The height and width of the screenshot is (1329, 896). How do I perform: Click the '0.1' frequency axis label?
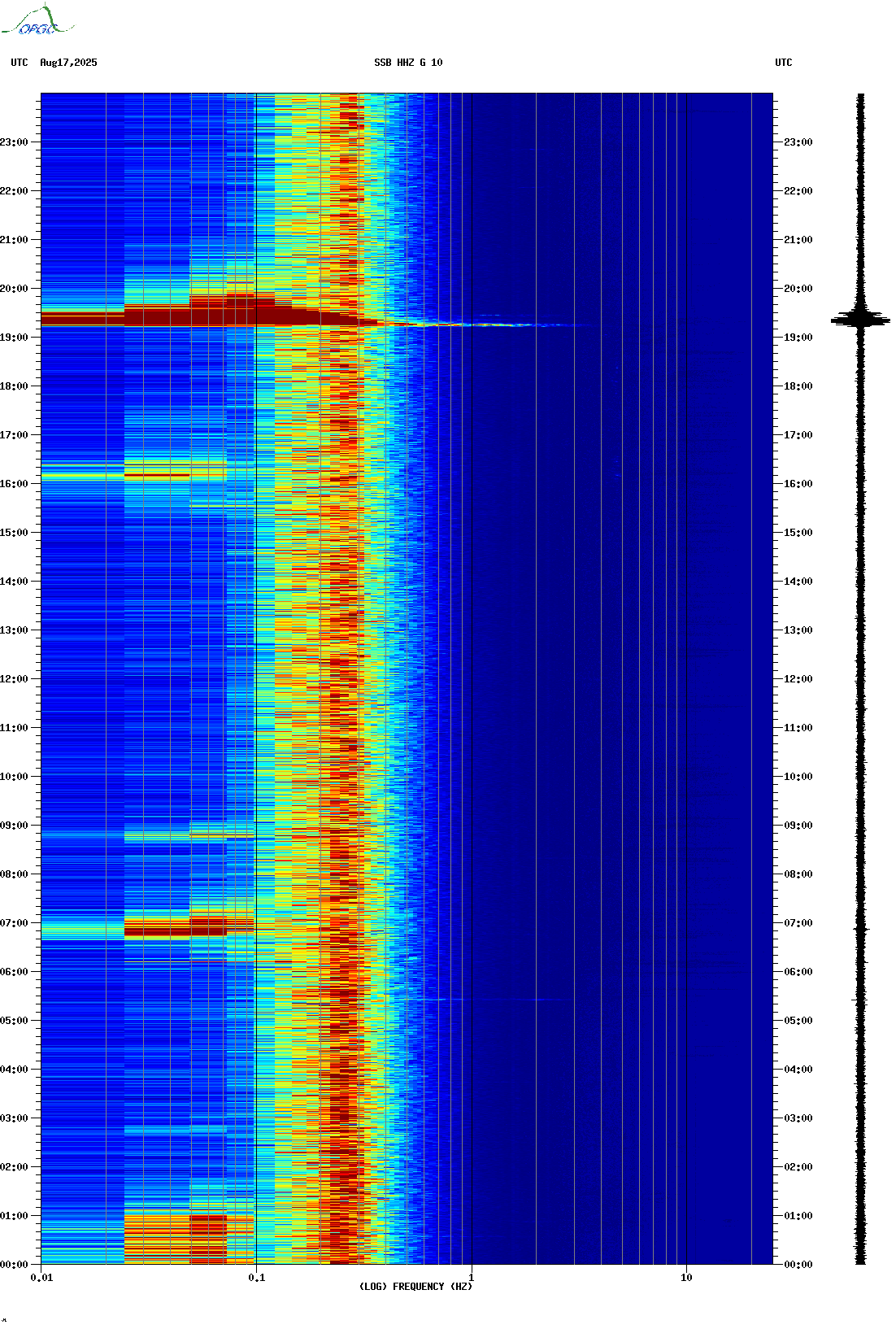tap(256, 1278)
